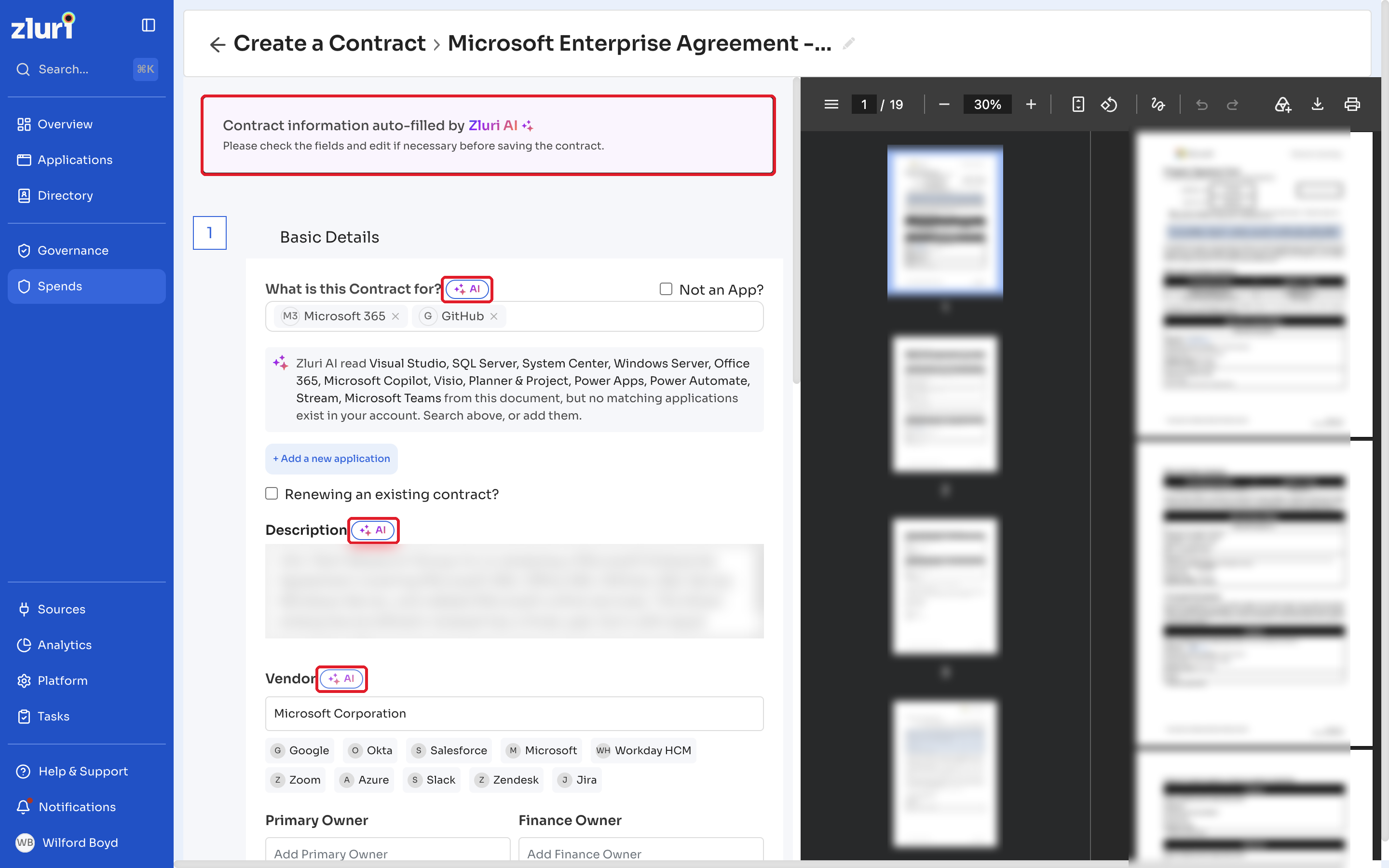The height and width of the screenshot is (868, 1389).
Task: Click the pencil icon to edit contract name
Action: click(x=849, y=43)
